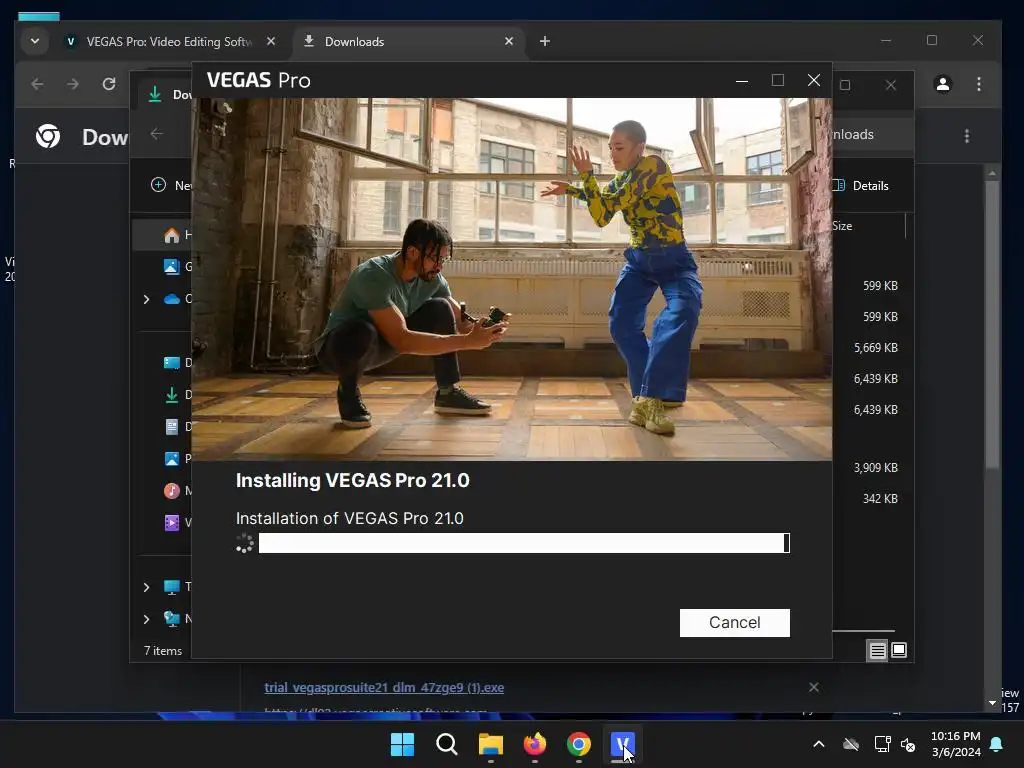This screenshot has width=1024, height=768.
Task: Expand This PC node in sidebar
Action: pos(146,587)
